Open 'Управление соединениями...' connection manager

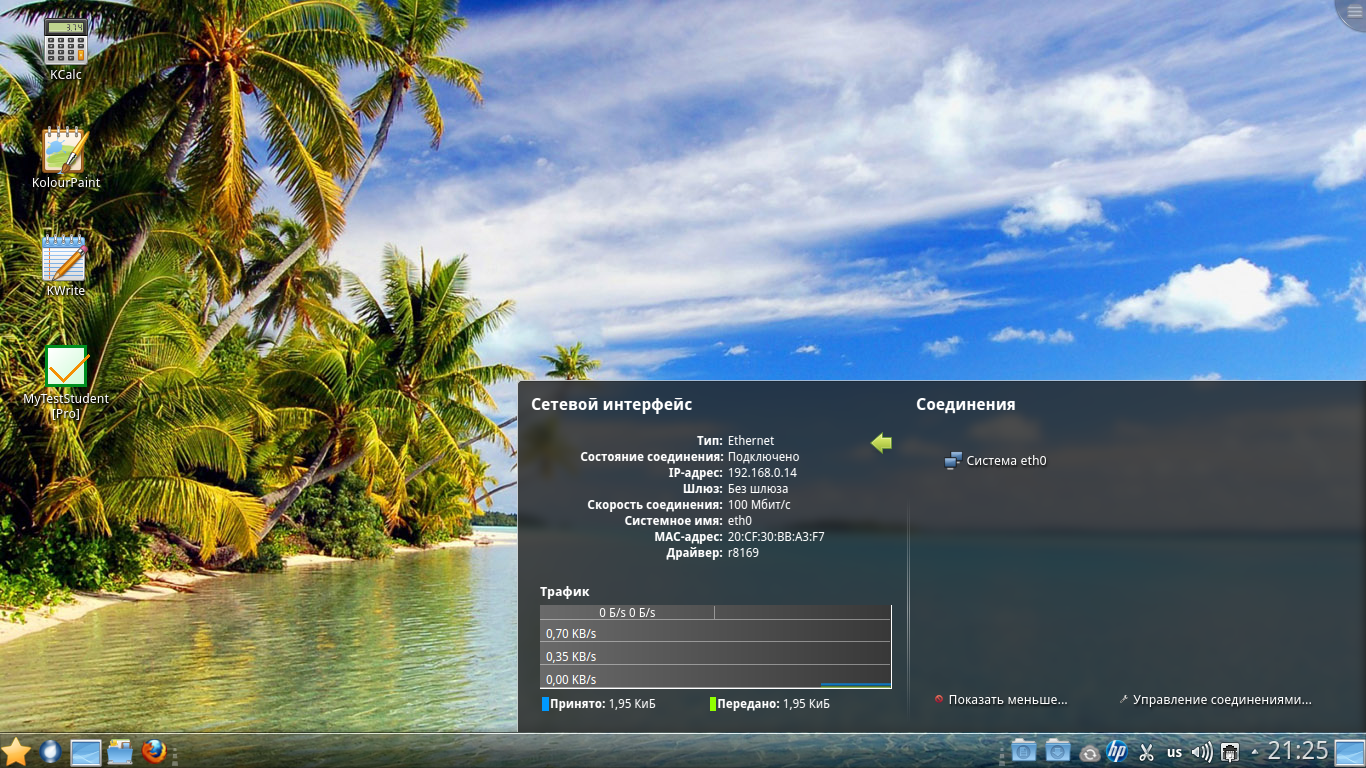pos(1215,700)
